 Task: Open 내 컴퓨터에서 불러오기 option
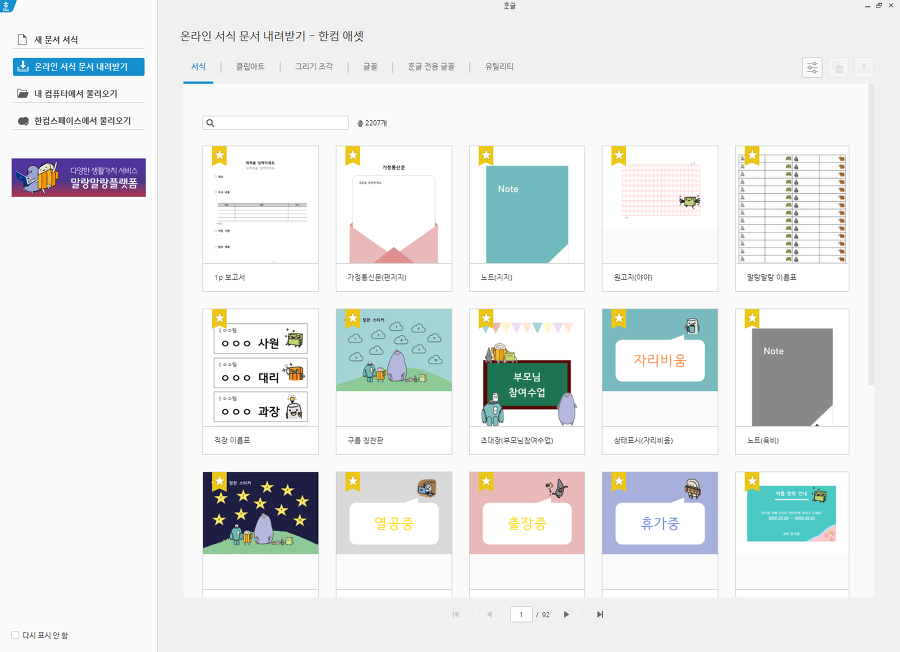tap(79, 94)
